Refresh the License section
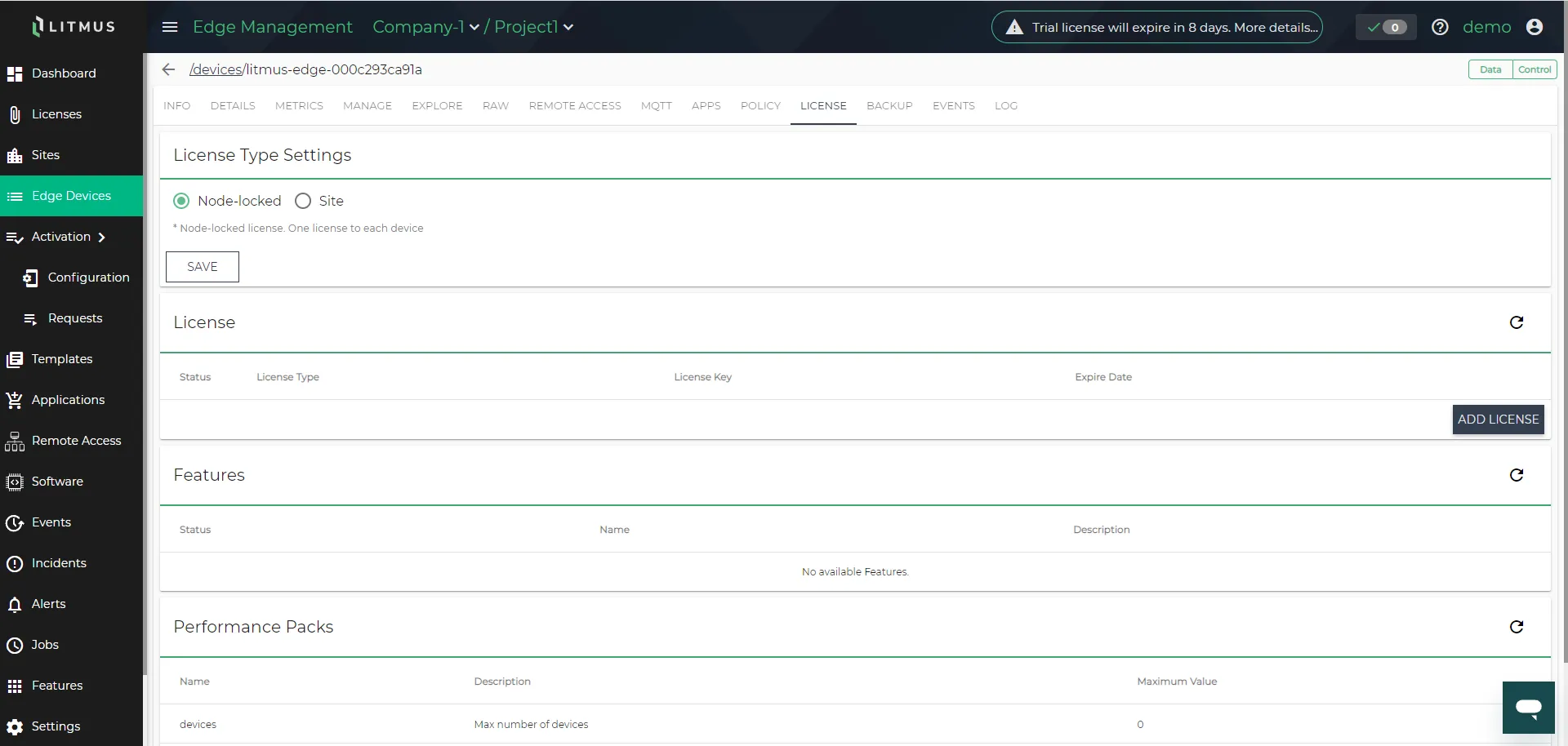Image resolution: width=1568 pixels, height=746 pixels. point(1517,322)
